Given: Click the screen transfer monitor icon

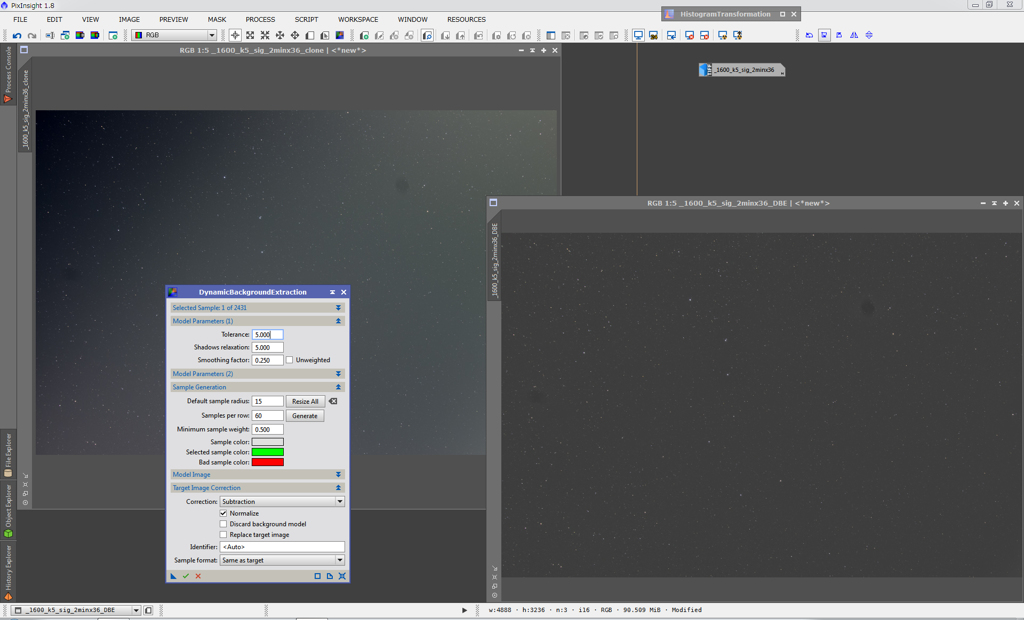Looking at the screenshot, I should (638, 35).
